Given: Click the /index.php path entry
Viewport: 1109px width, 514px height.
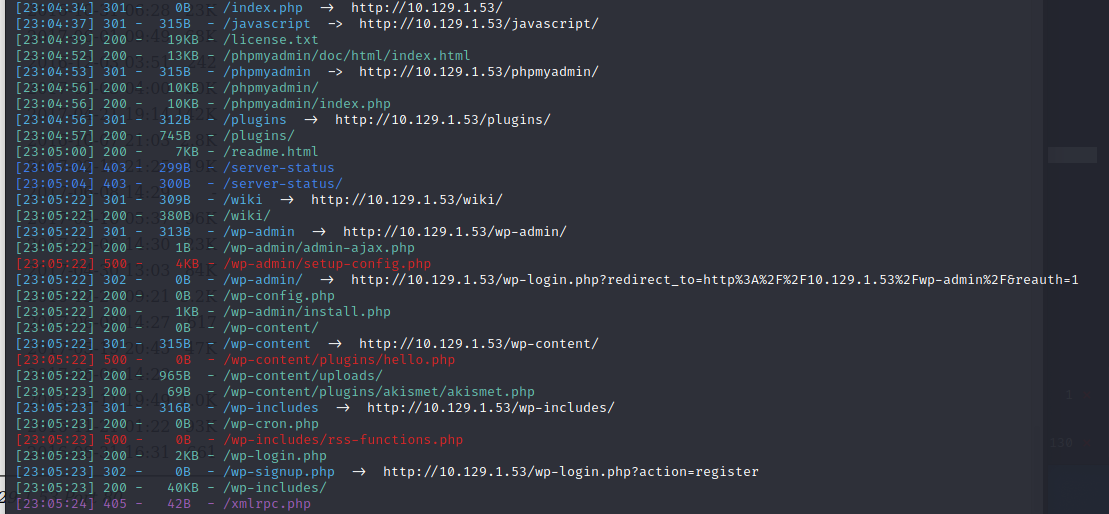Looking at the screenshot, I should [x=262, y=7].
